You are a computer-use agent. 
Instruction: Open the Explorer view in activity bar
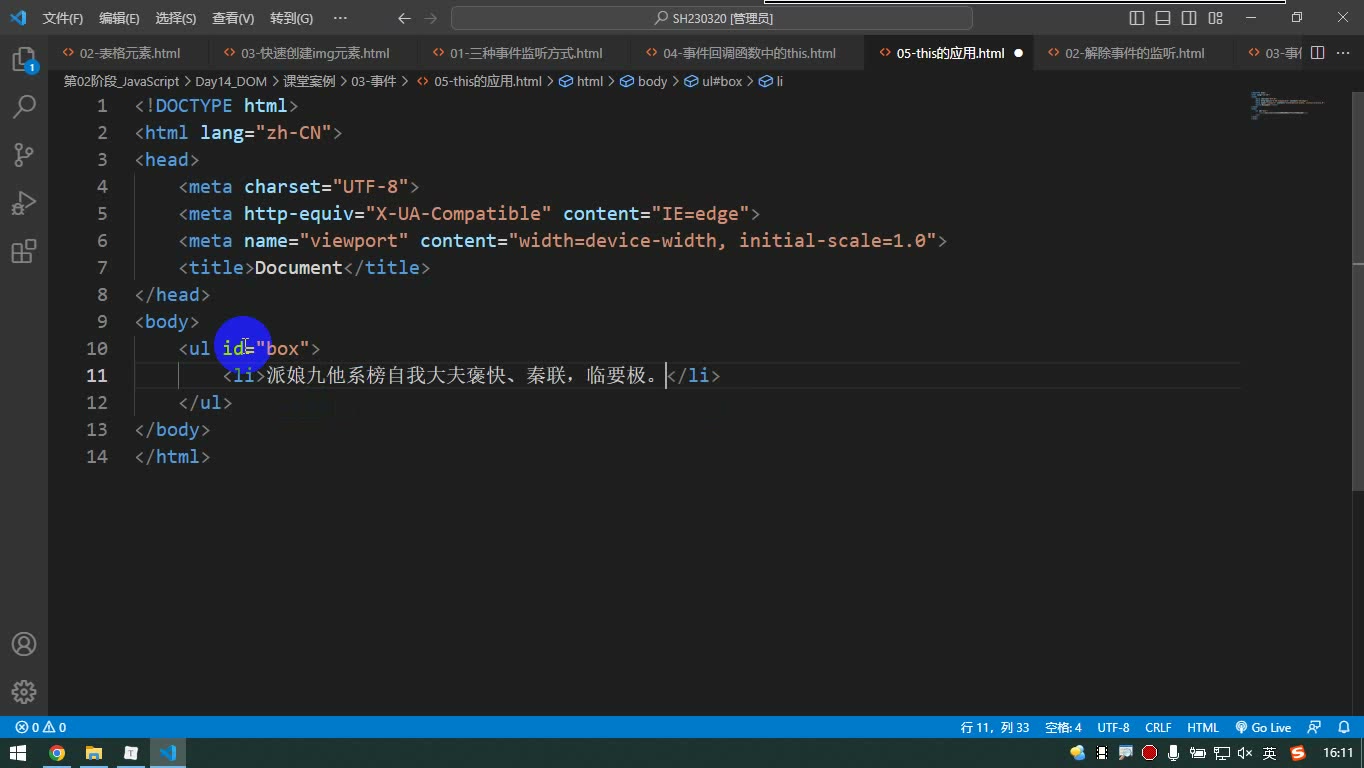24,60
